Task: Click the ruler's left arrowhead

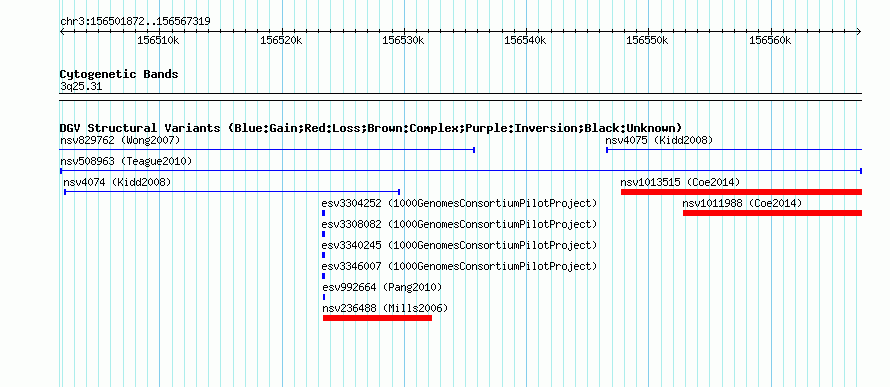Action: coord(62,32)
